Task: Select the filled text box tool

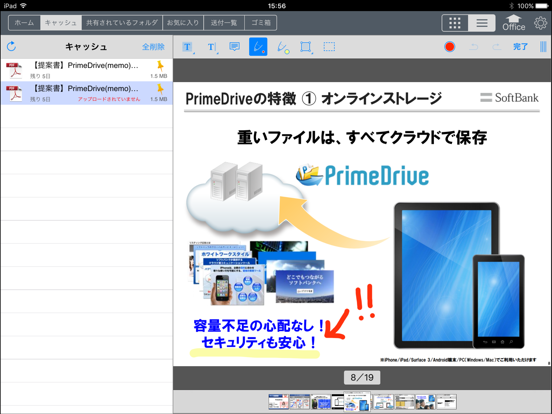Action: [x=187, y=47]
